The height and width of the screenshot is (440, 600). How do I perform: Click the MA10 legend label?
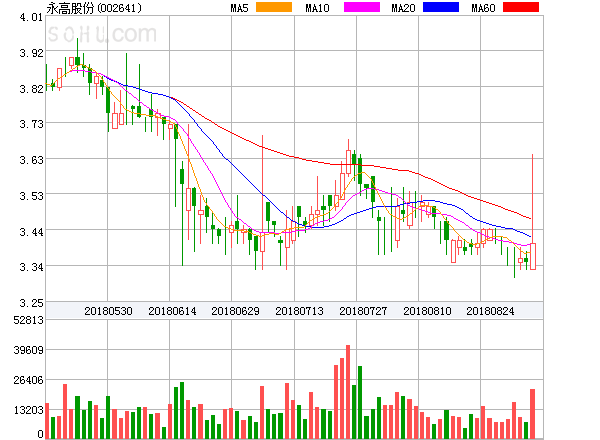(x=317, y=8)
